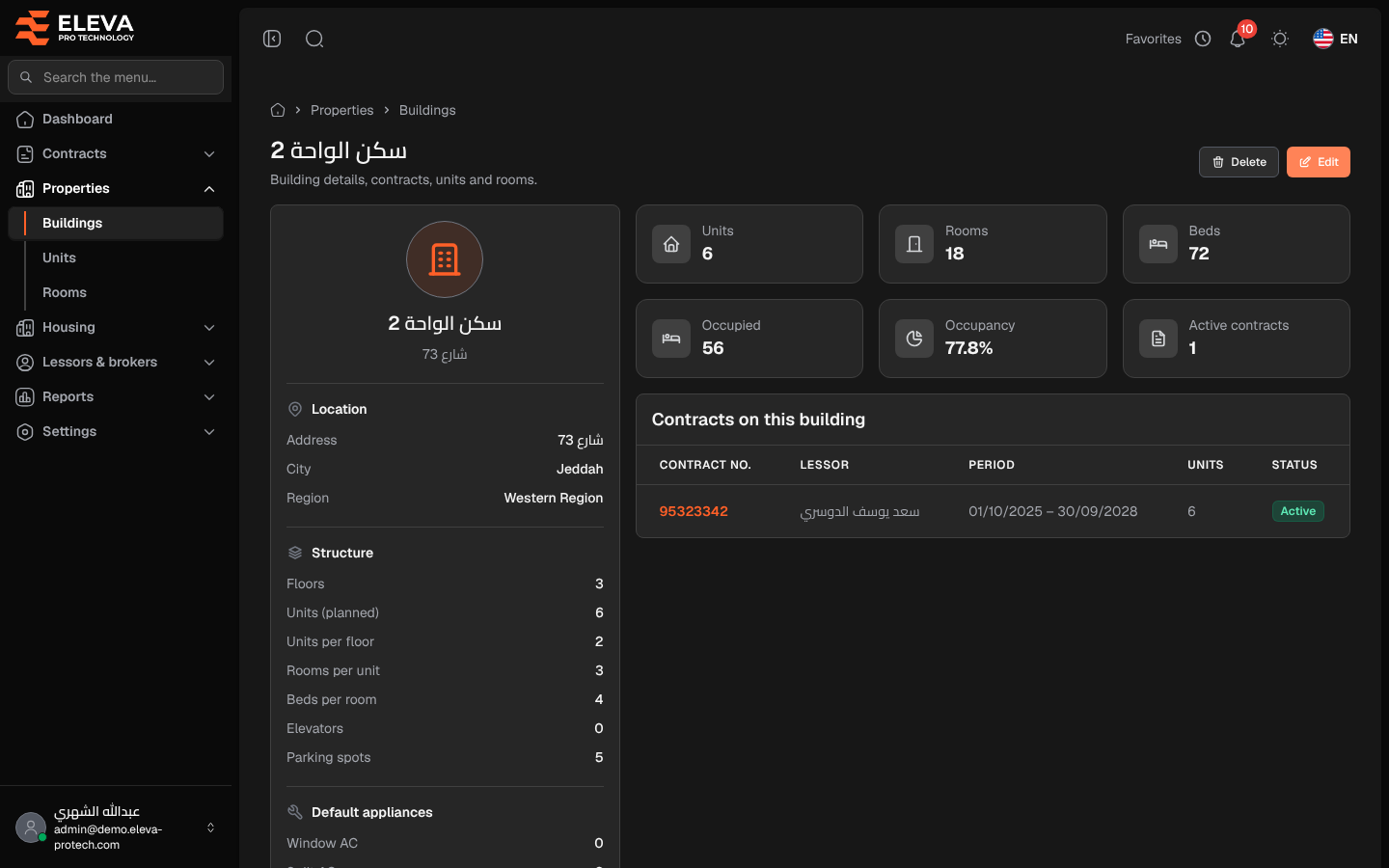Open contract number 95323342
This screenshot has width=1389, height=868.
click(x=694, y=511)
